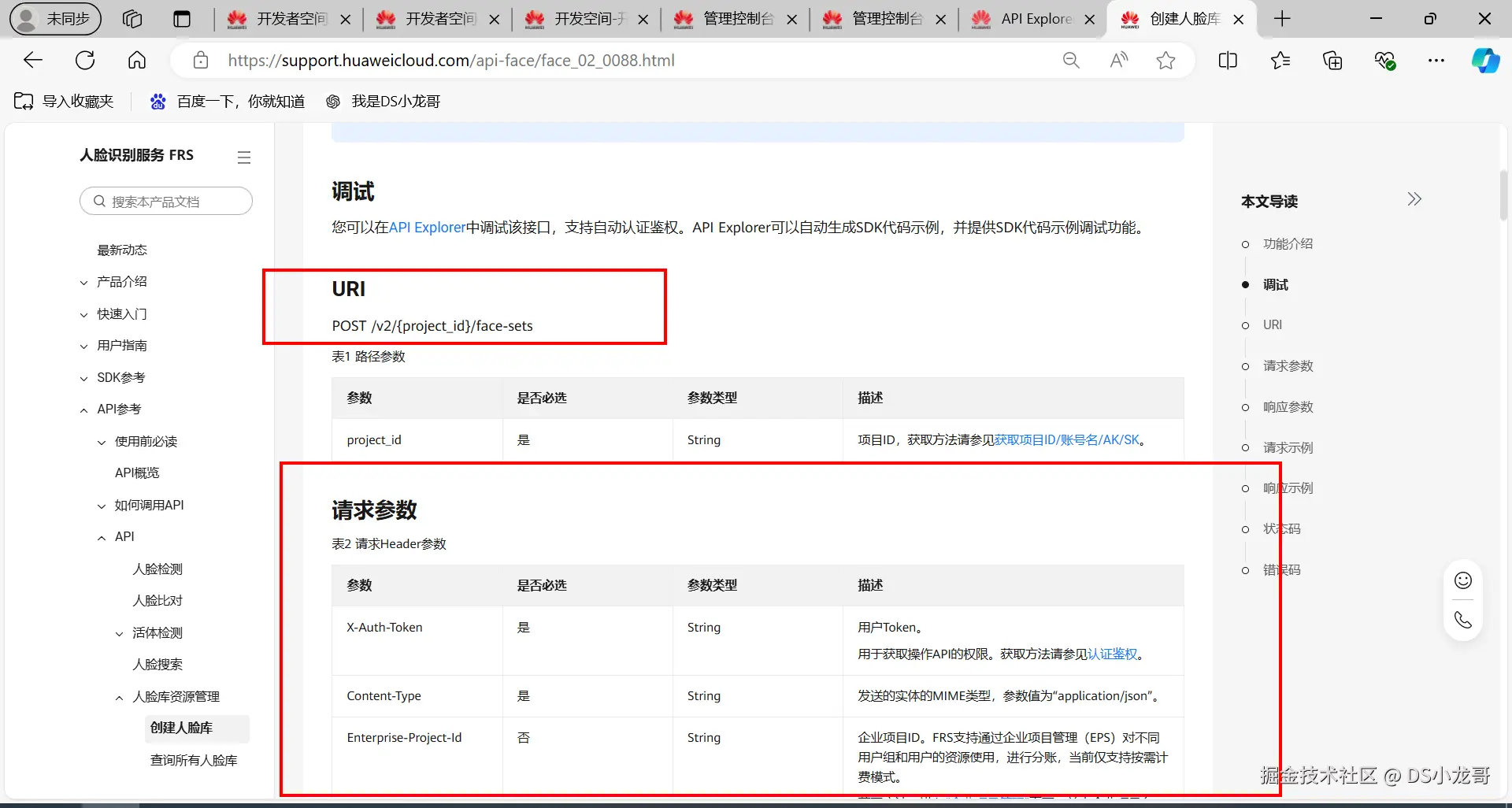The width and height of the screenshot is (1512, 808).
Task: Reload the page with the refresh icon
Action: click(85, 60)
